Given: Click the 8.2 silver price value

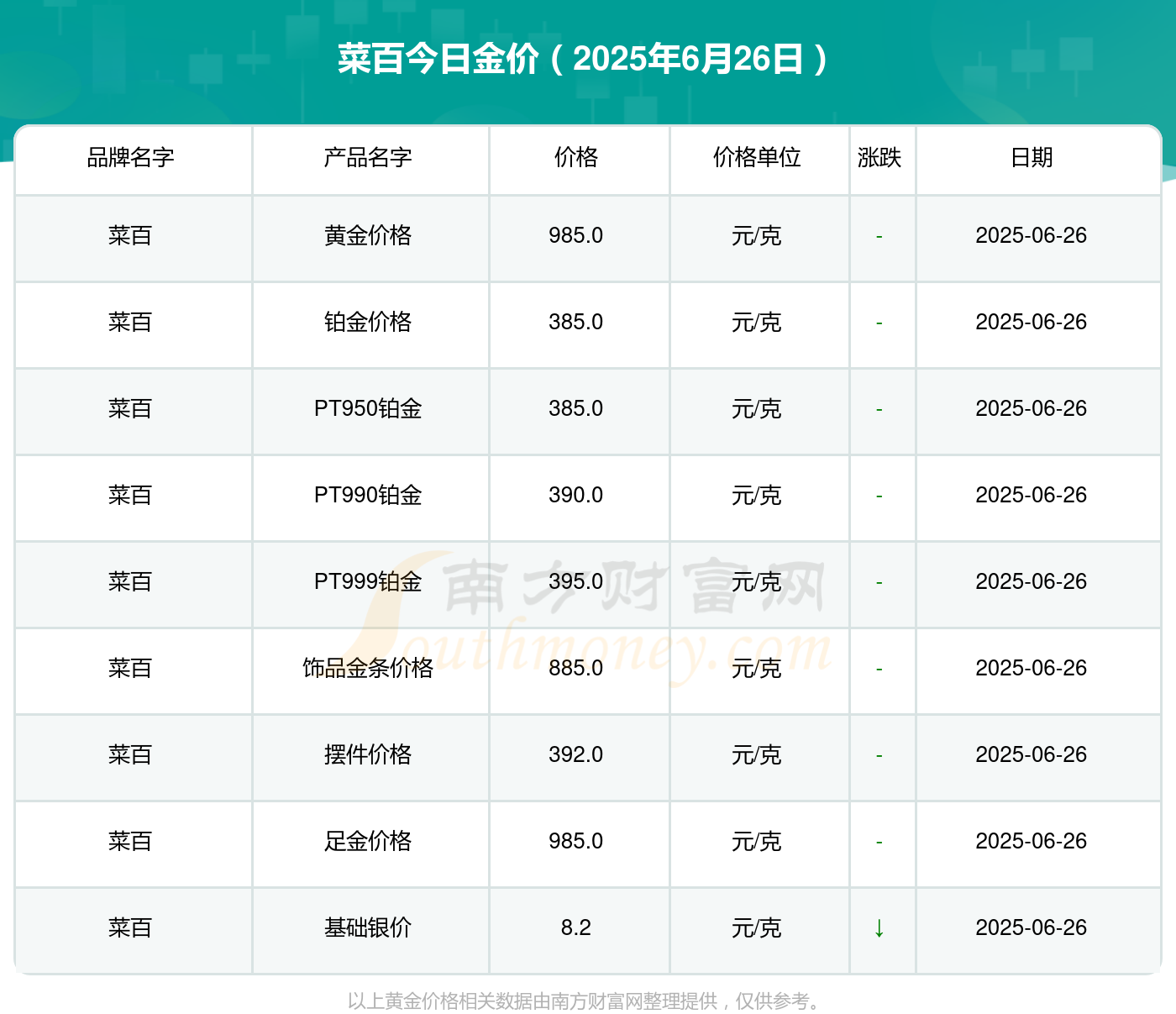Looking at the screenshot, I should [576, 927].
